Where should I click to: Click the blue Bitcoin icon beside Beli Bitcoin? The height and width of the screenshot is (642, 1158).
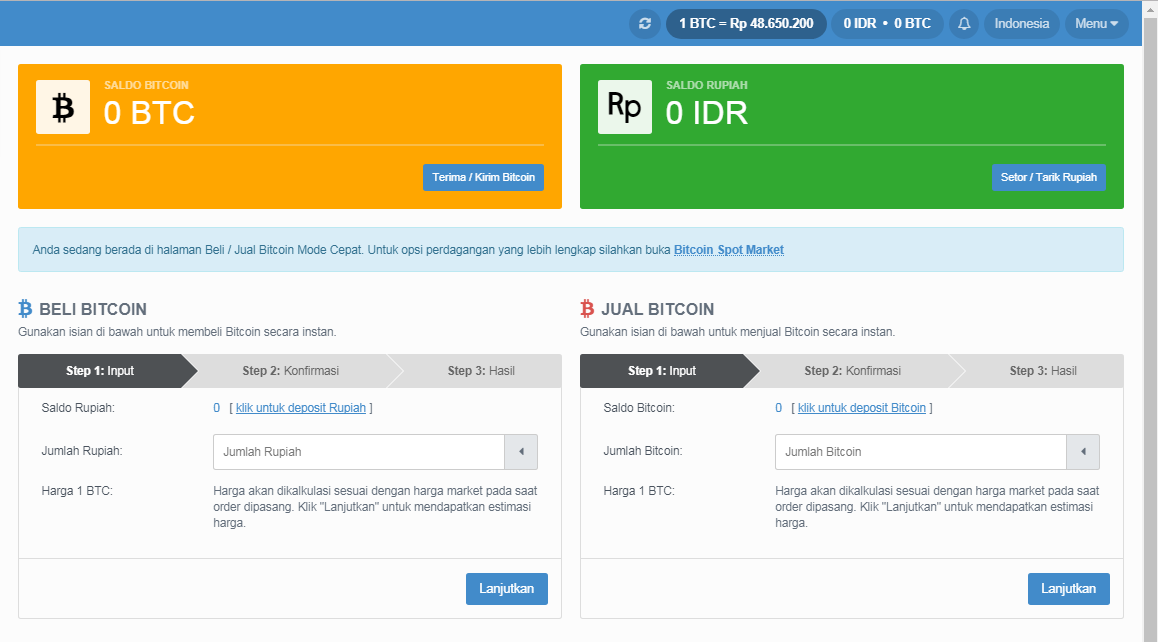tap(25, 309)
